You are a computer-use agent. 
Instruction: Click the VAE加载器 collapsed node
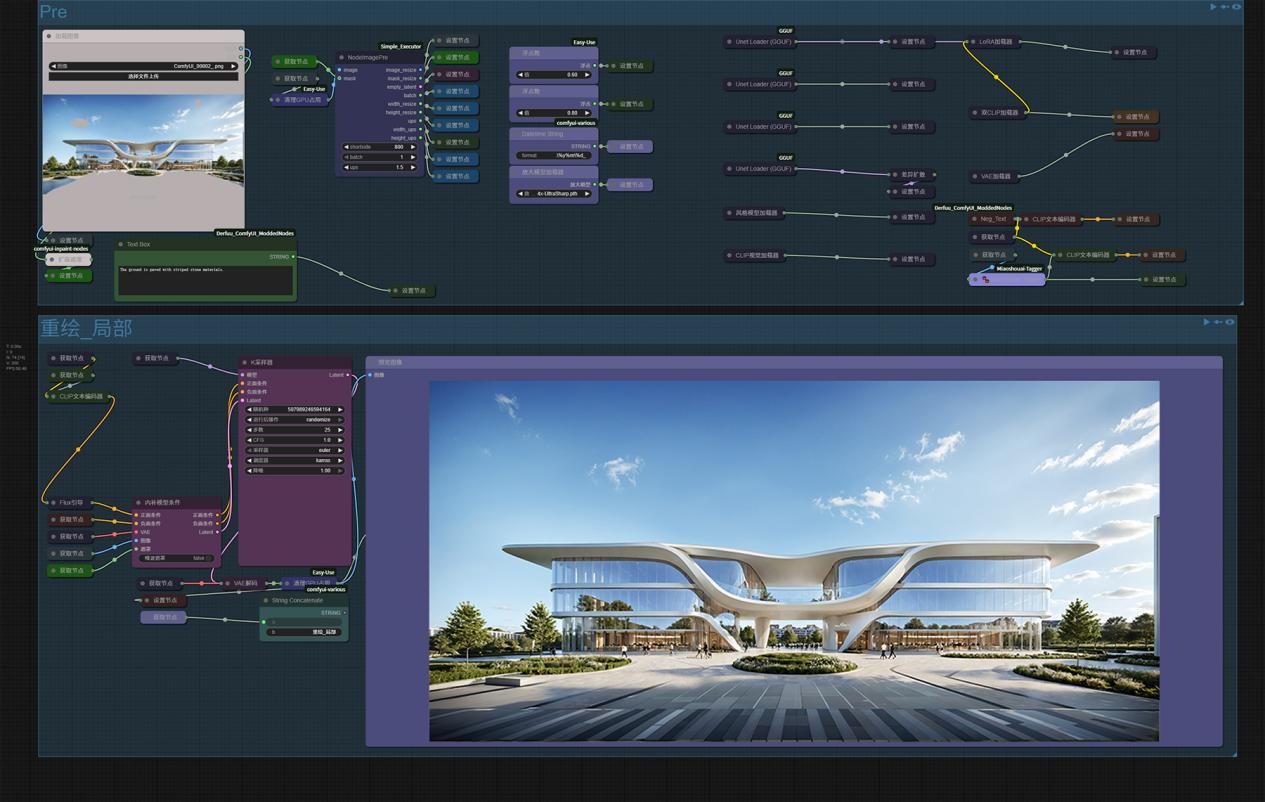992,177
